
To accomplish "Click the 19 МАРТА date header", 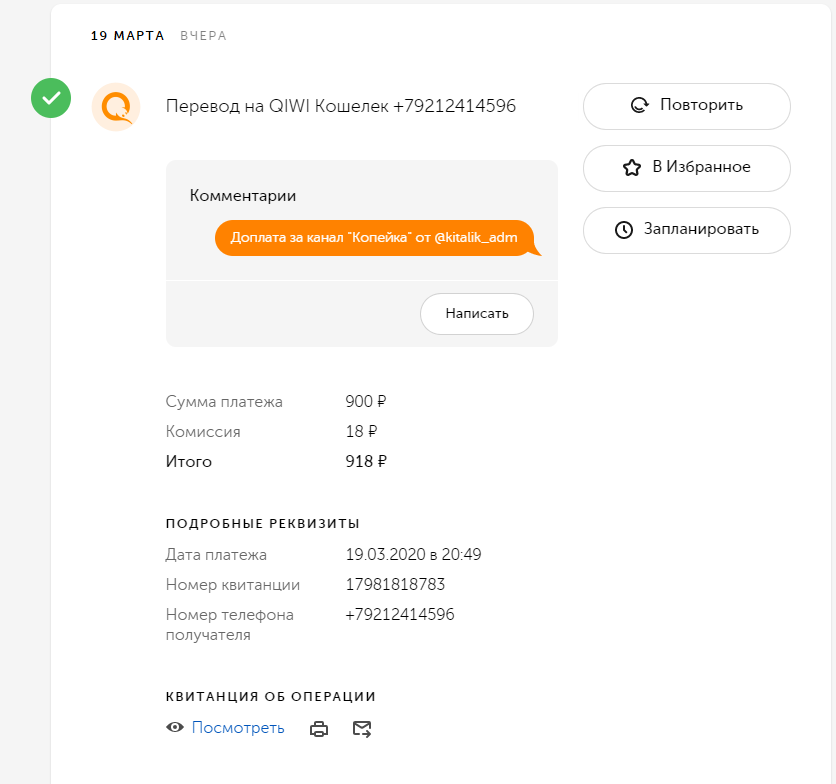I will point(128,36).
